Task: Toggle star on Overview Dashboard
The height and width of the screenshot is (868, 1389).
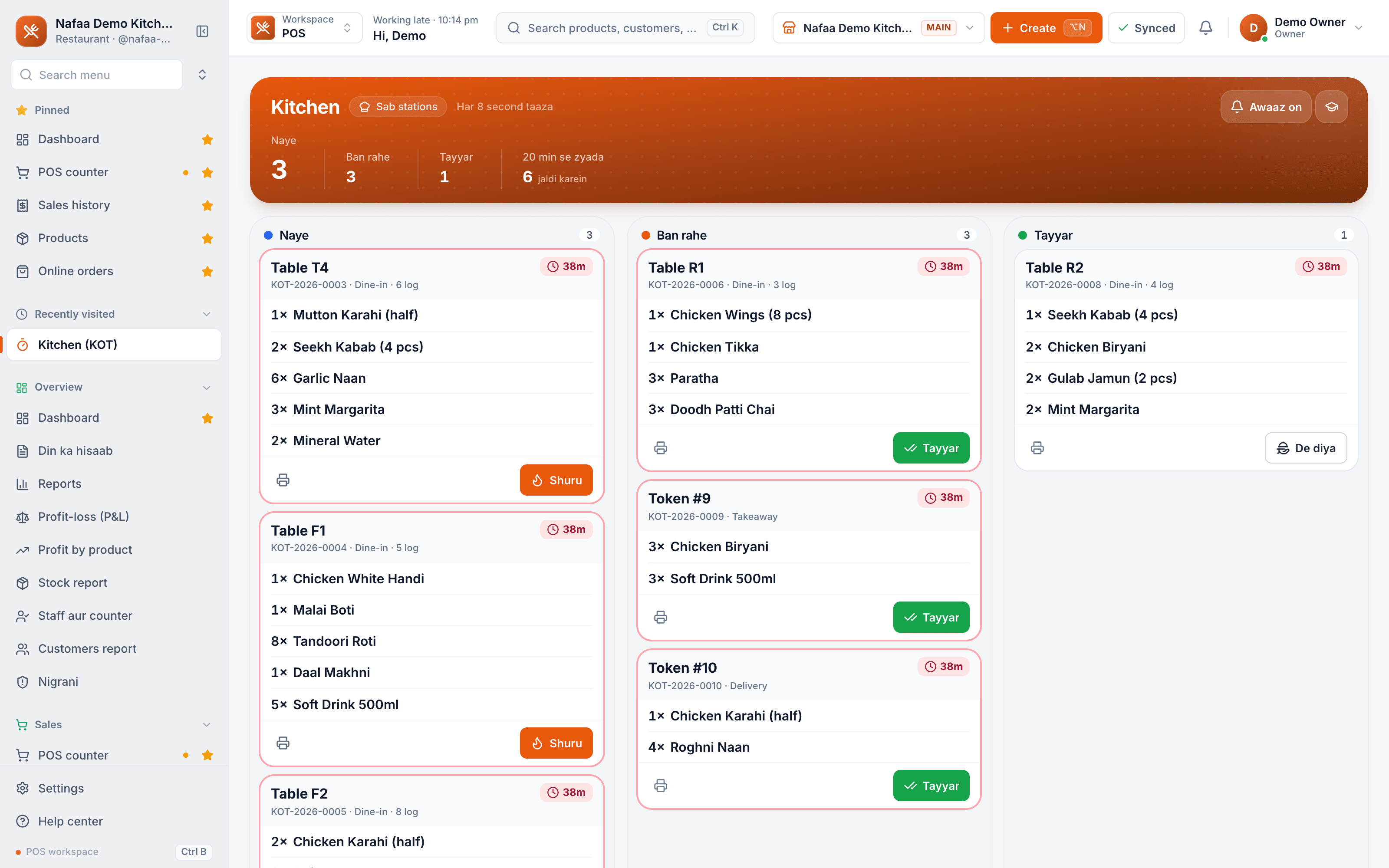Action: point(208,418)
